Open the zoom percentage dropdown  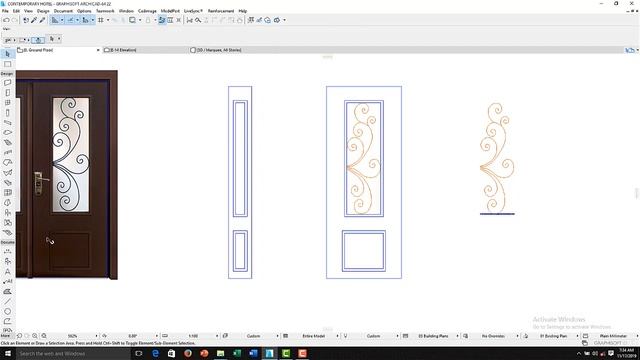[97, 336]
